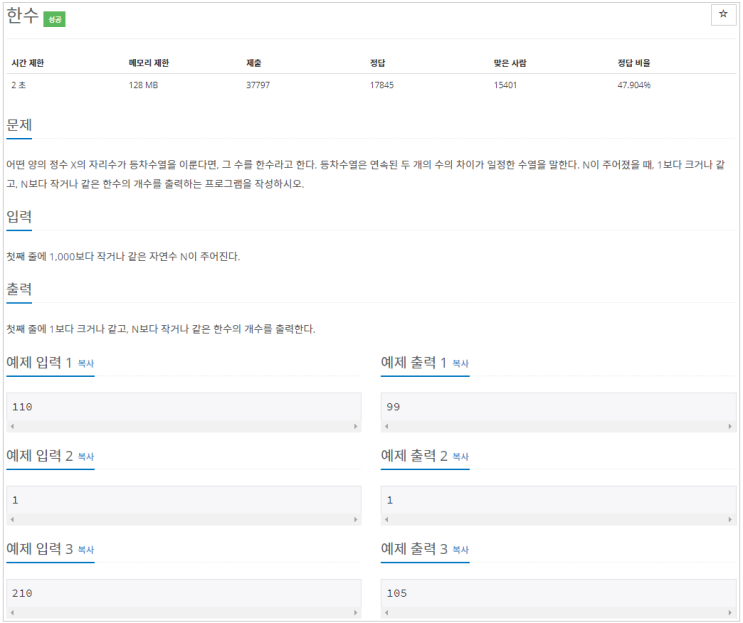The width and height of the screenshot is (743, 623).
Task: Click right scroll arrow under output 105
Action: coord(730,613)
